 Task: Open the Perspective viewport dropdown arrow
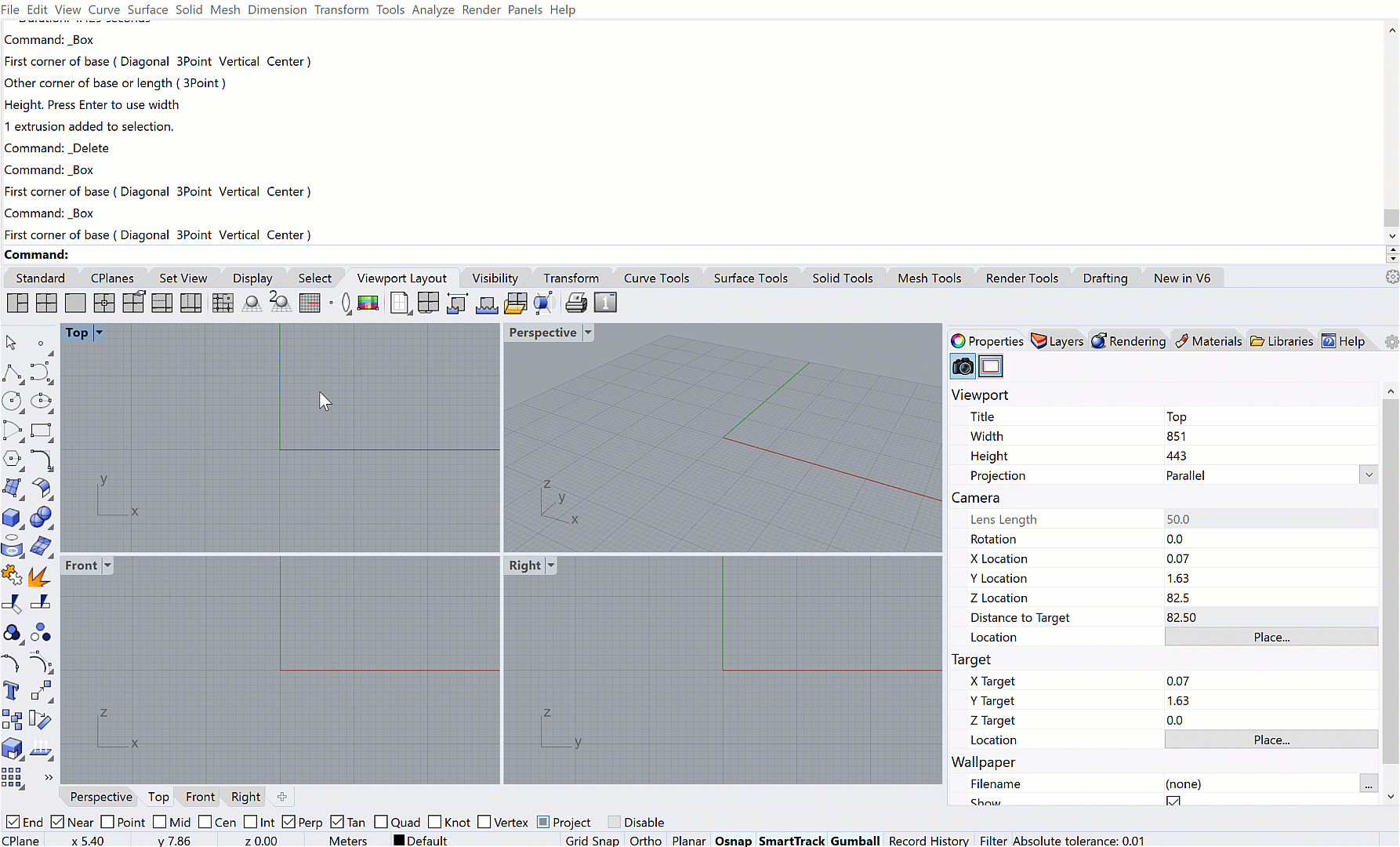pos(588,333)
